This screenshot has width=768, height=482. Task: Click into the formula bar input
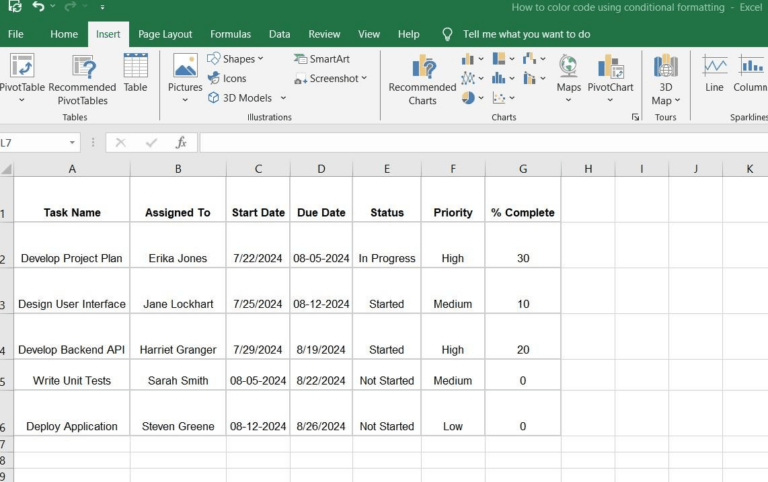480,143
